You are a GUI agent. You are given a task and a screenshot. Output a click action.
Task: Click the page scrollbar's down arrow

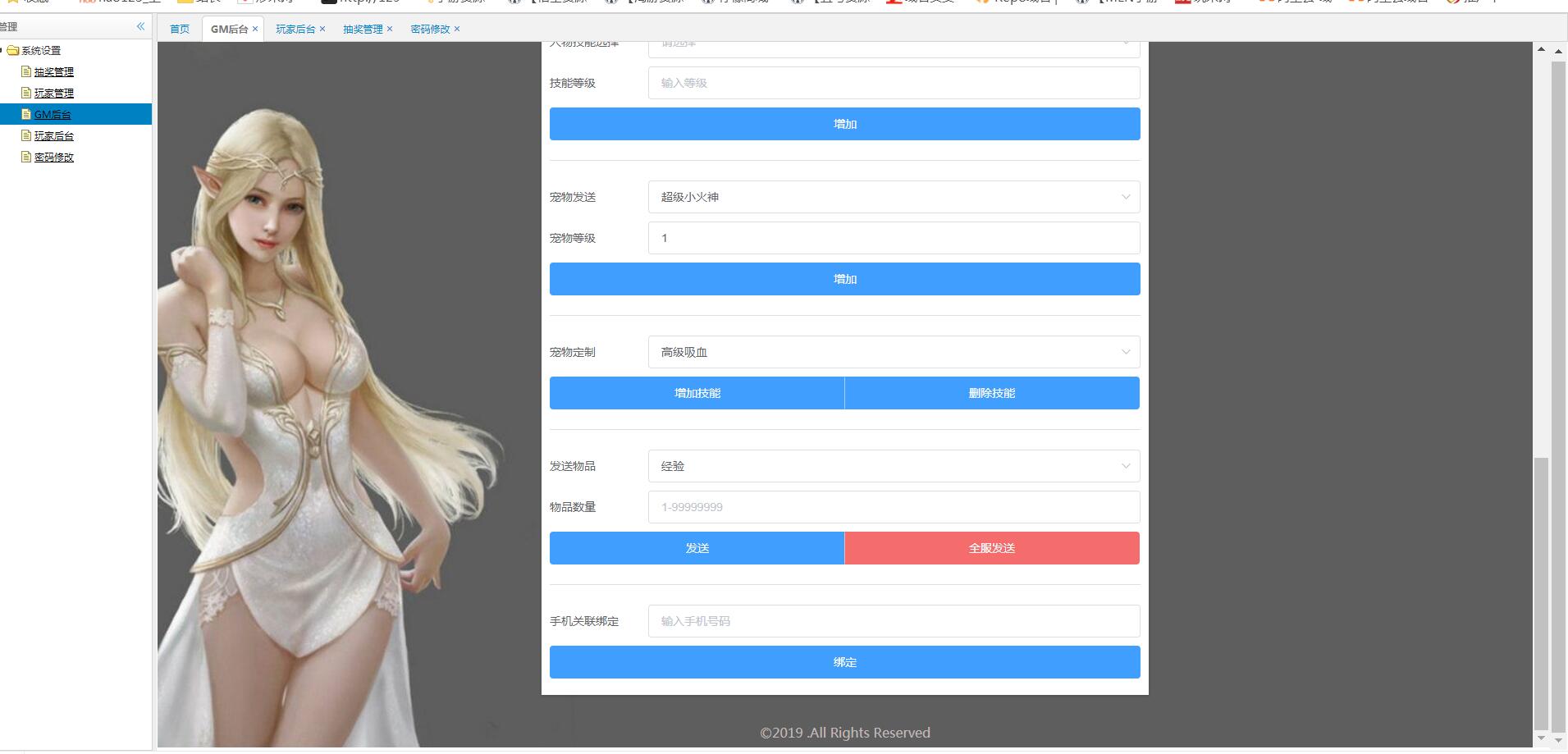click(1540, 738)
